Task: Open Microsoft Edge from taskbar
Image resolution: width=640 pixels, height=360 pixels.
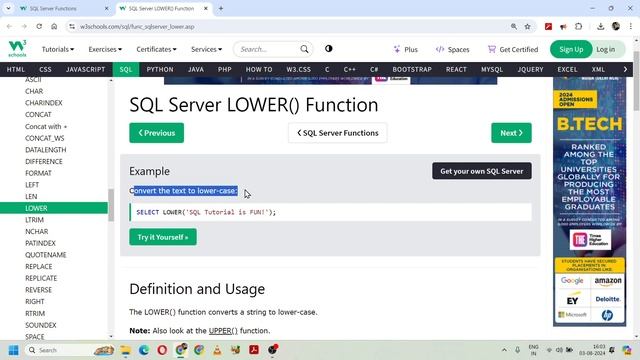Action: (144, 350)
